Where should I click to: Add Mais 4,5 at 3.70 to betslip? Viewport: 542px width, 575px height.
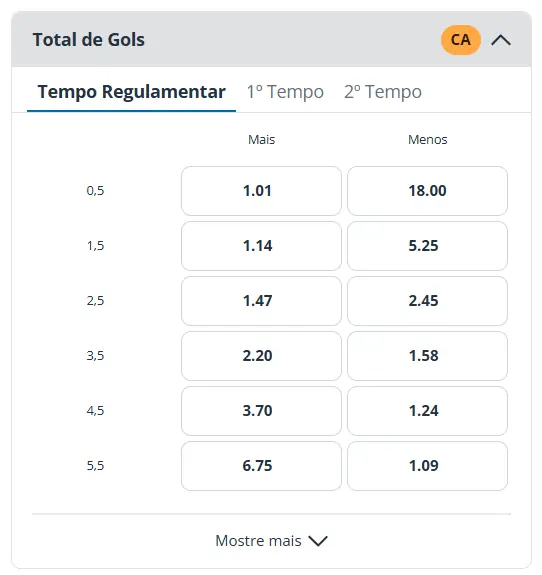click(261, 411)
